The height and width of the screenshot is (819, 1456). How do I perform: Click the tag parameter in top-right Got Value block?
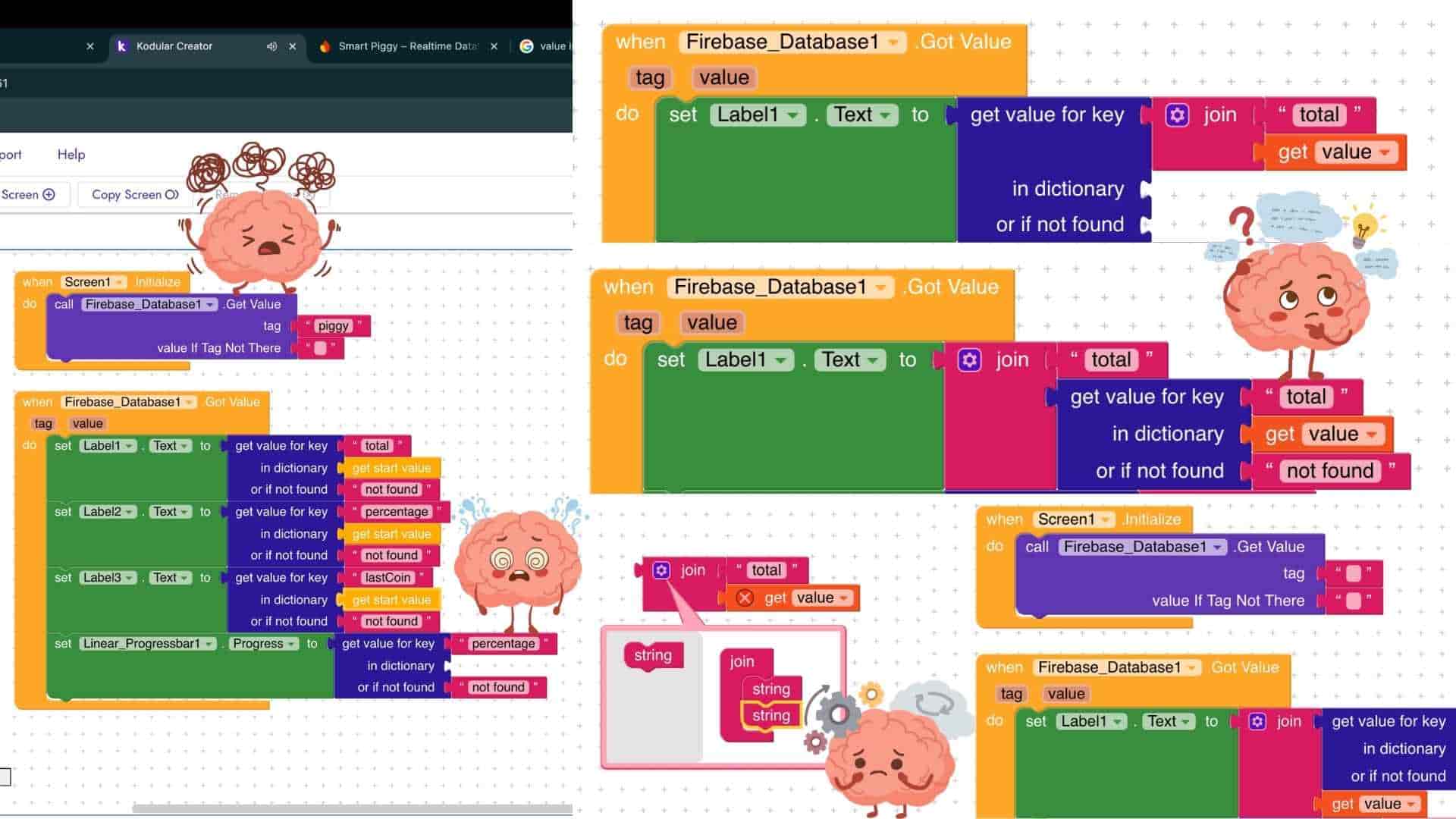coord(650,78)
